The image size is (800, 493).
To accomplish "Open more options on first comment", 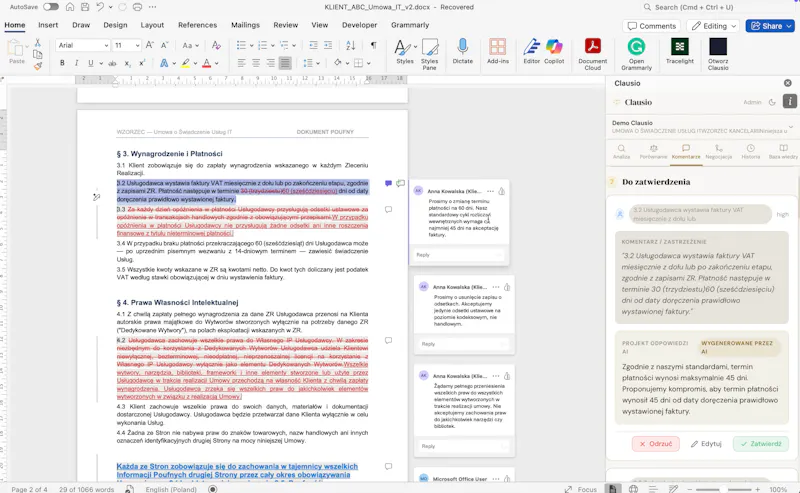I will click(x=490, y=191).
